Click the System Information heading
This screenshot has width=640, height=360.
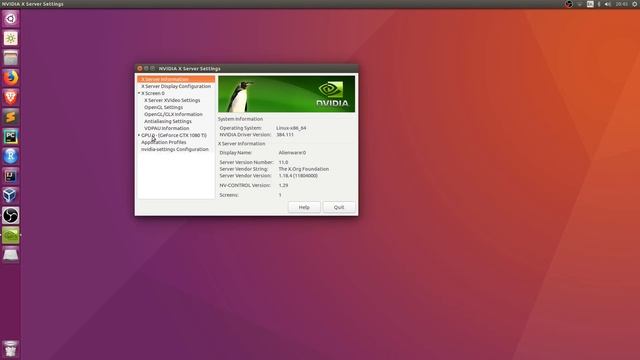point(240,119)
